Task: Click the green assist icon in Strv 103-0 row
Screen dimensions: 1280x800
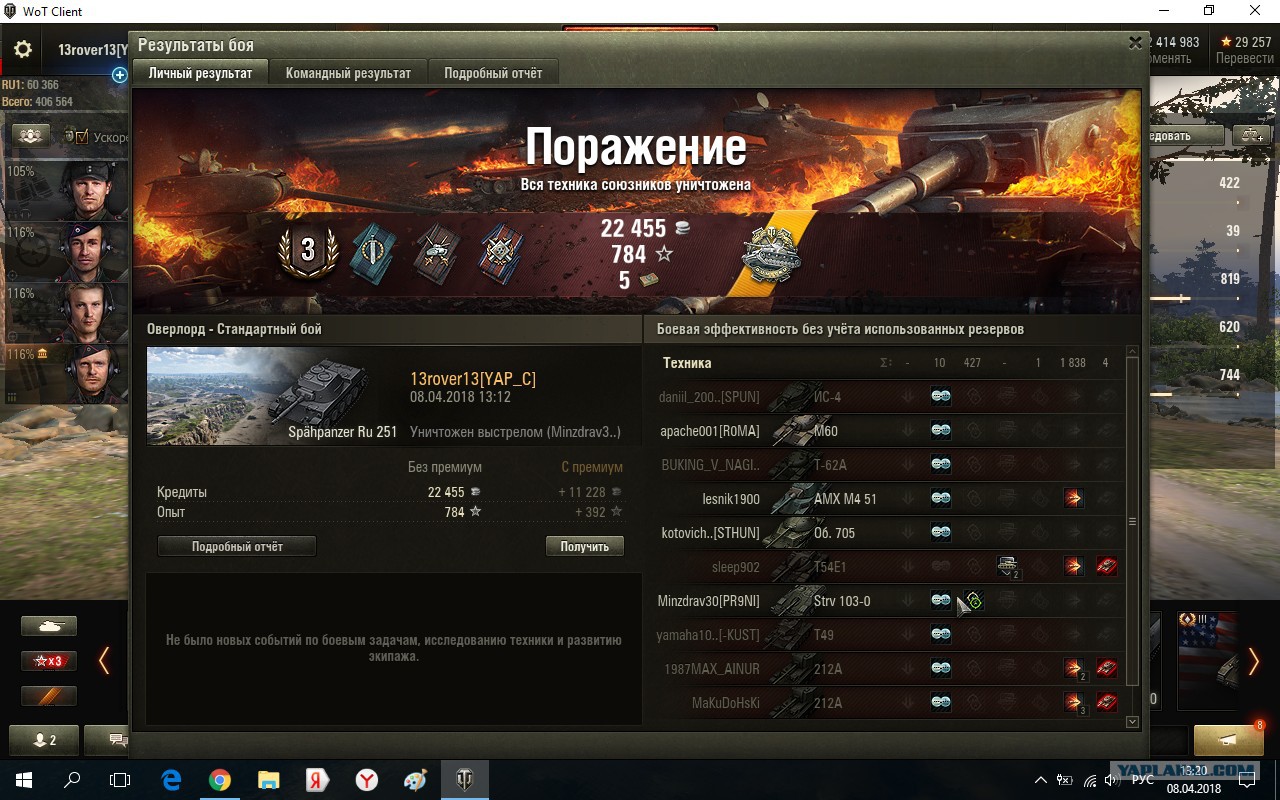Action: [974, 600]
